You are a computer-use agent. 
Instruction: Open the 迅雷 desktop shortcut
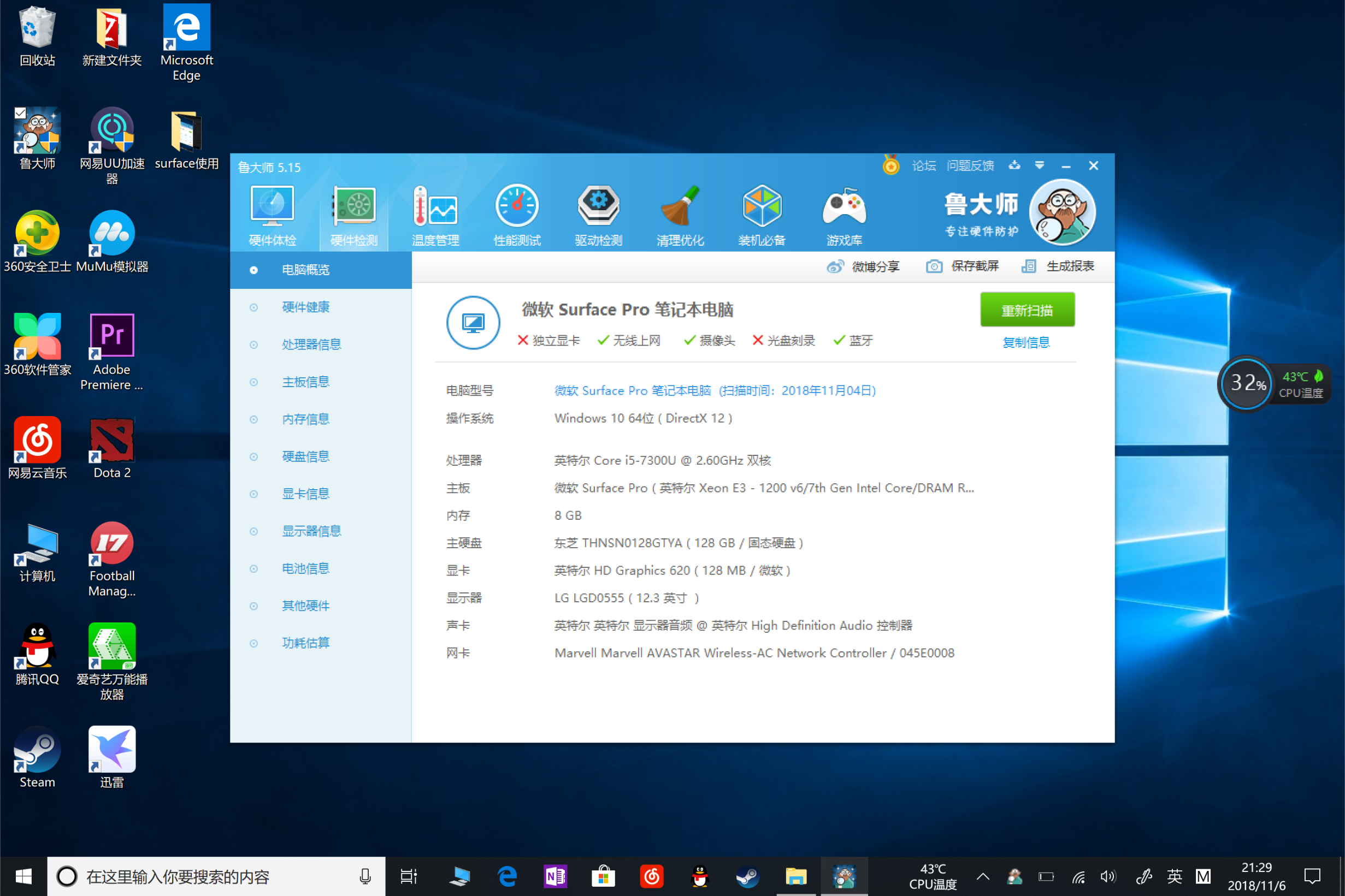coord(112,758)
